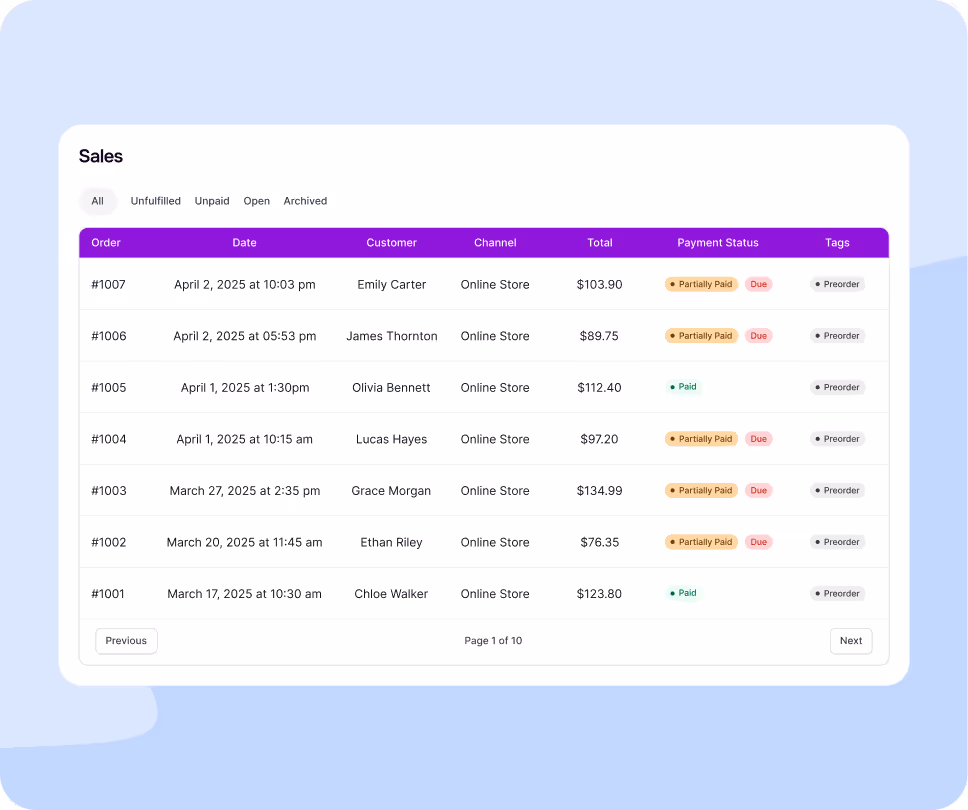968x810 pixels.
Task: Click the Channel column header
Action: (495, 243)
